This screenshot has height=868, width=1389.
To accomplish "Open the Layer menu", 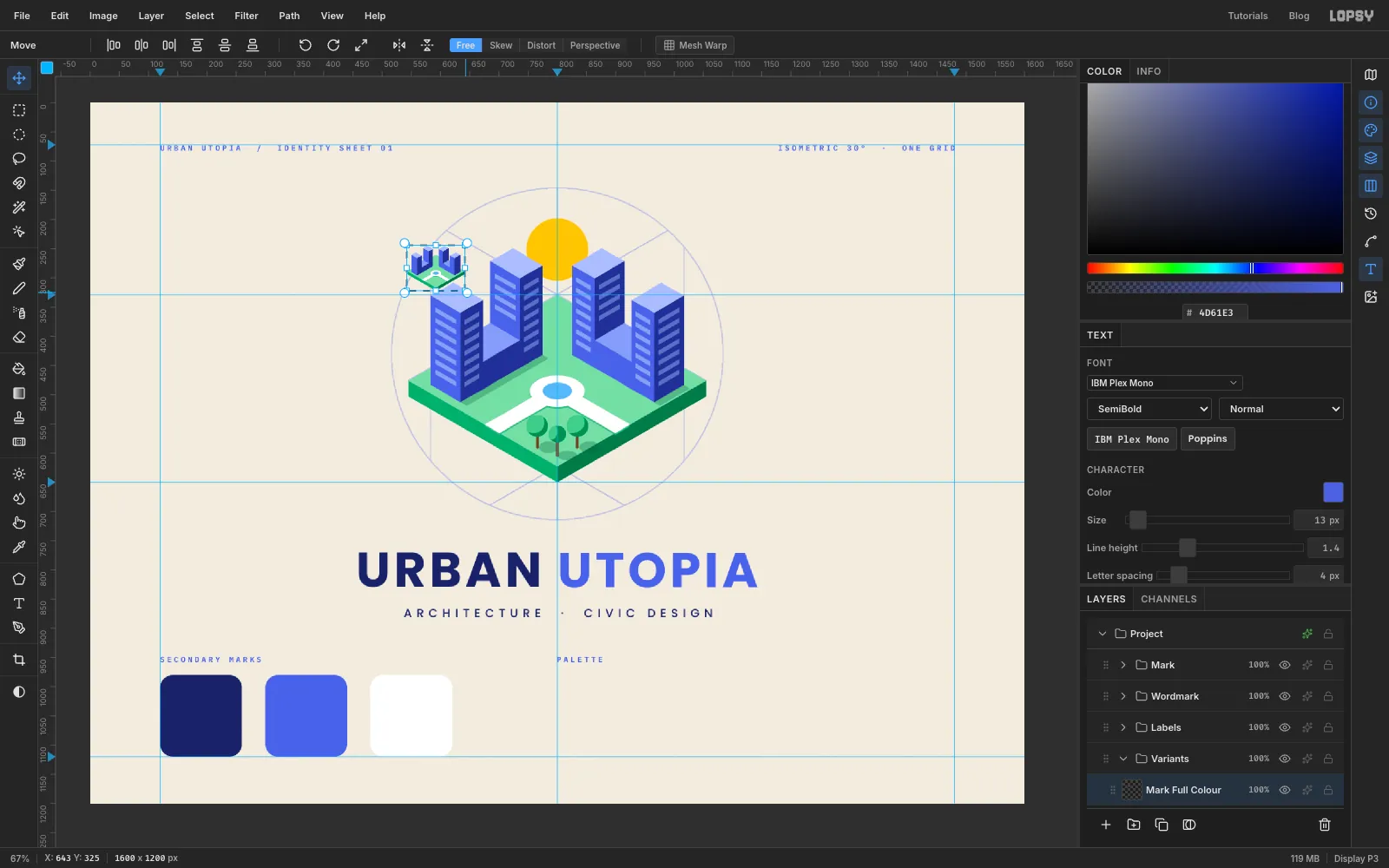I will point(151,16).
